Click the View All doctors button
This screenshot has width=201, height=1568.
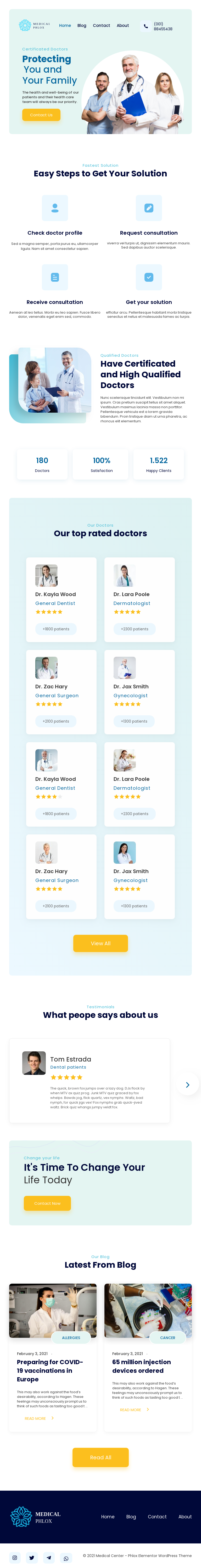tap(100, 943)
